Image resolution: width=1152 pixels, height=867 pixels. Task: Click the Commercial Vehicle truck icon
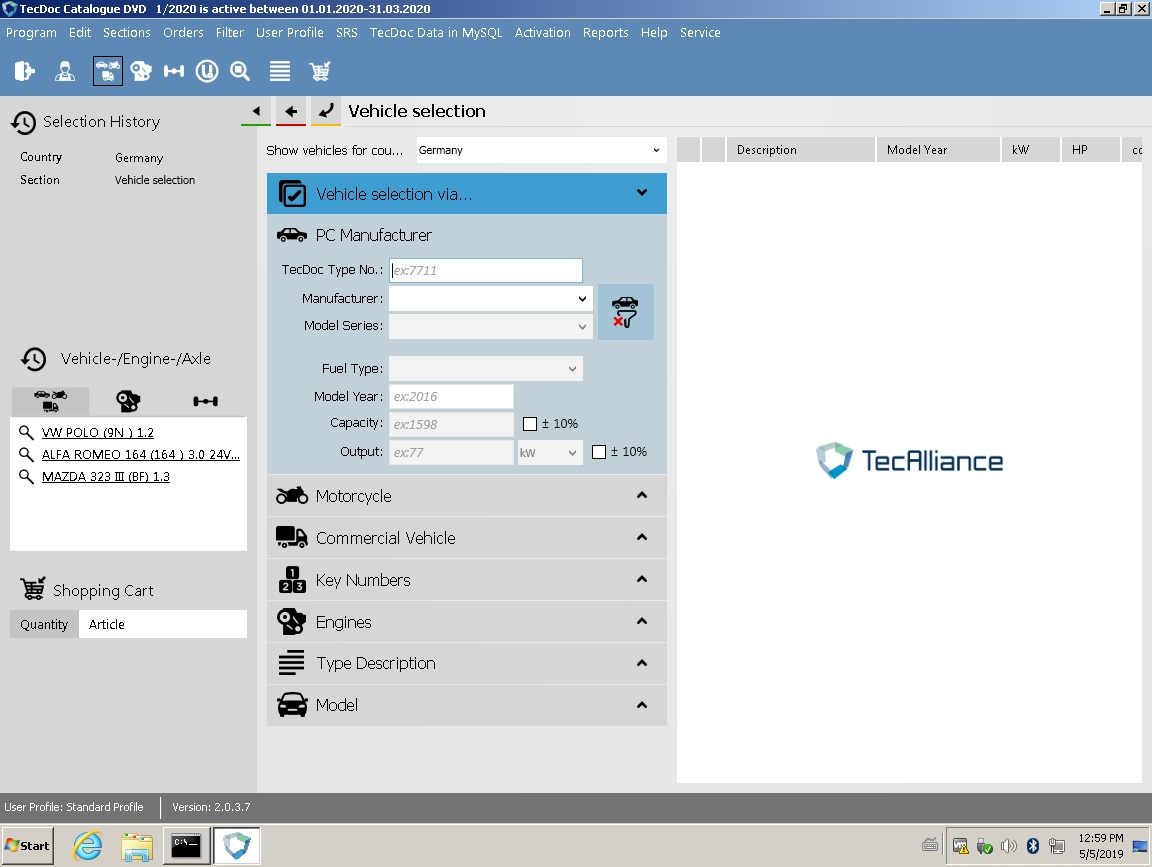tap(292, 537)
